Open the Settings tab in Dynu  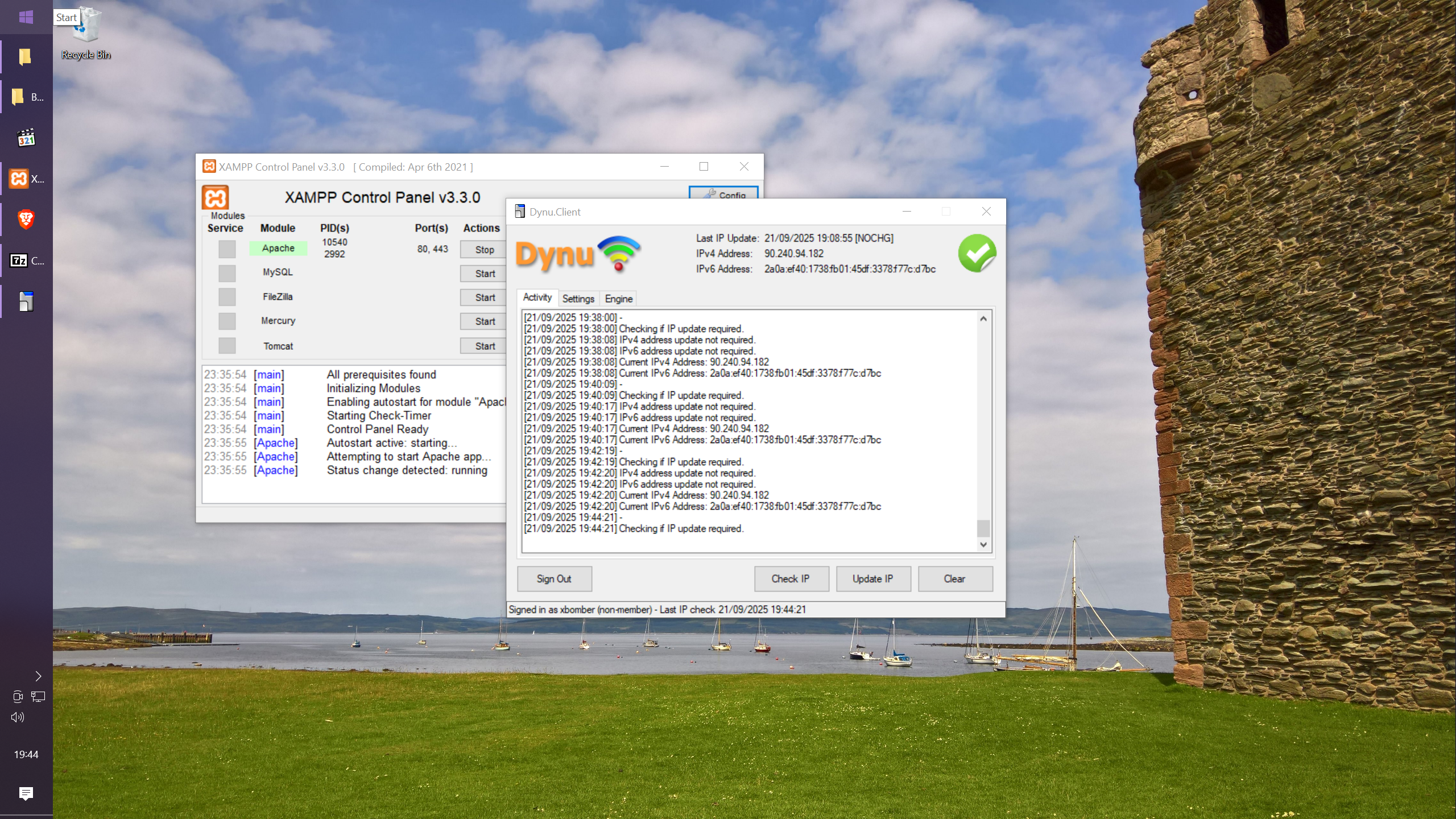[578, 299]
